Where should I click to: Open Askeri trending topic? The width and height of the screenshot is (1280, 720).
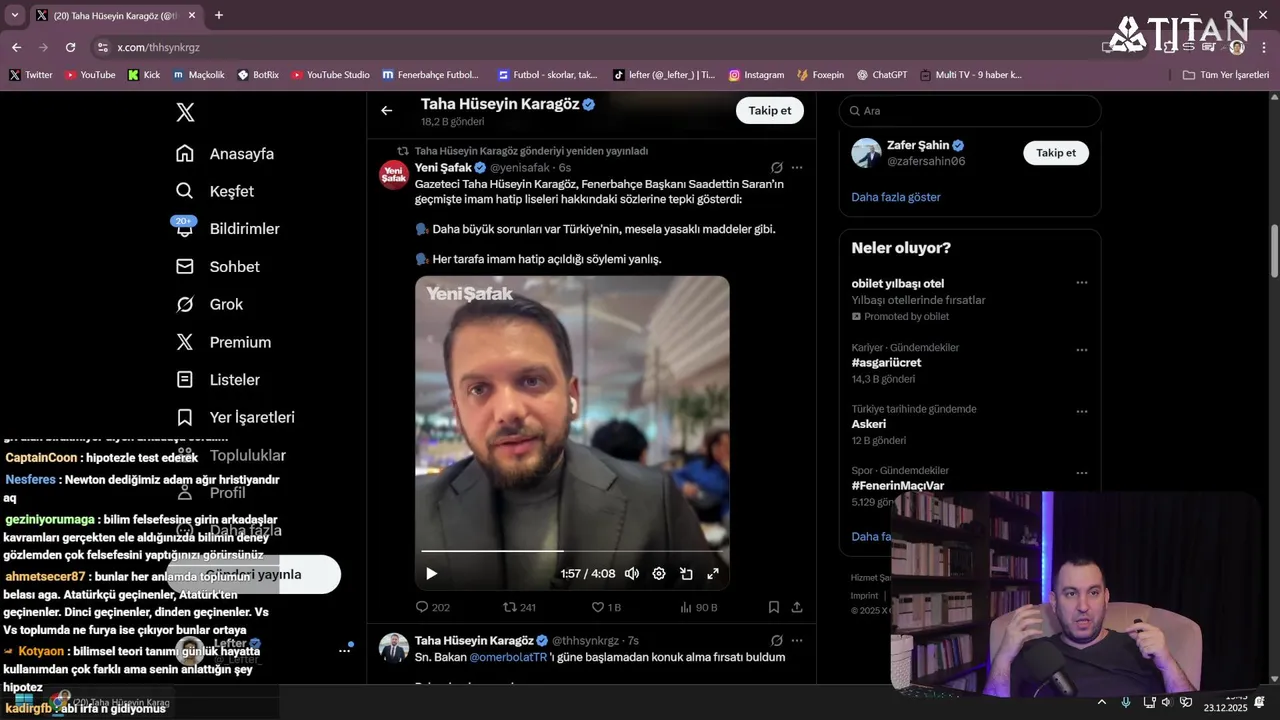pos(869,424)
